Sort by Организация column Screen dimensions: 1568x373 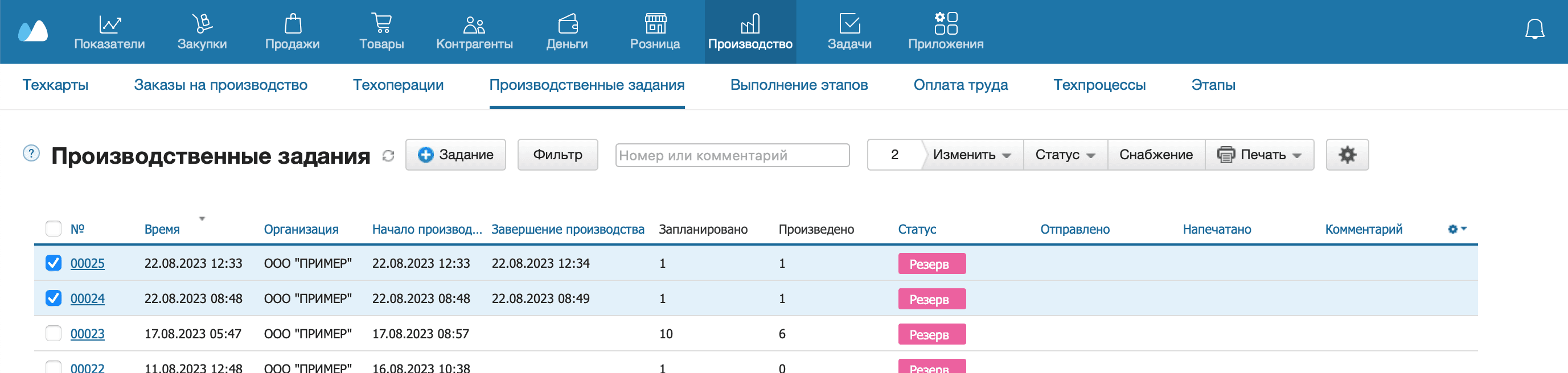(x=301, y=229)
